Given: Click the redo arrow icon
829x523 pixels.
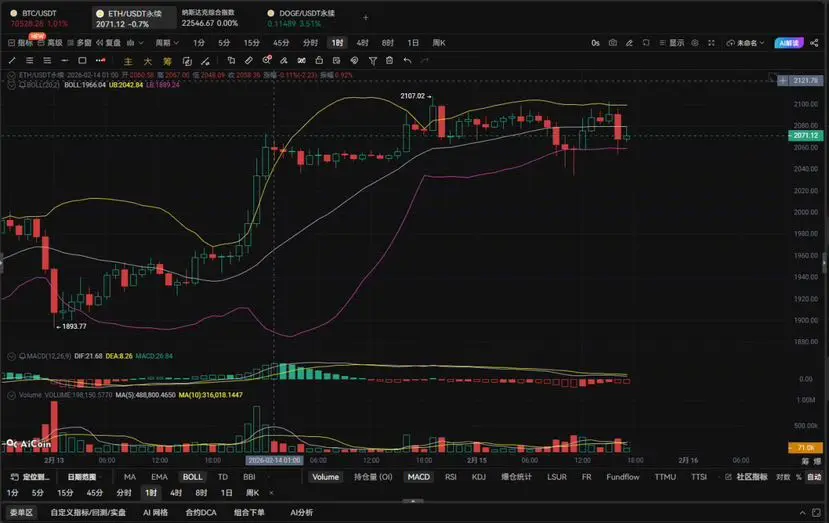Looking at the screenshot, I should tap(425, 61).
